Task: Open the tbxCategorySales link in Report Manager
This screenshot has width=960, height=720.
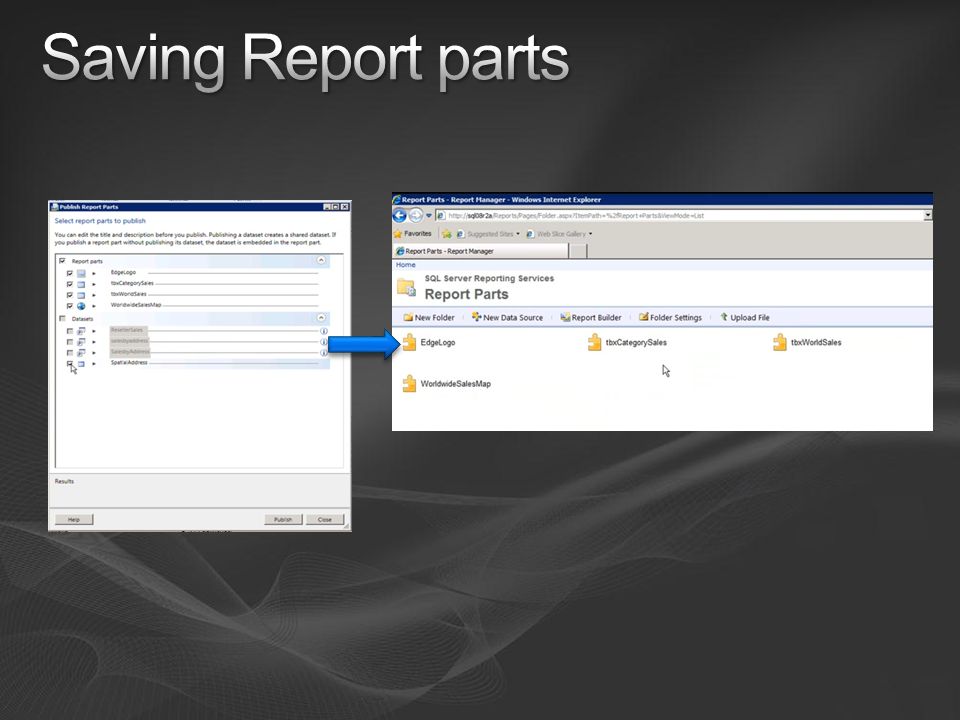Action: click(636, 342)
